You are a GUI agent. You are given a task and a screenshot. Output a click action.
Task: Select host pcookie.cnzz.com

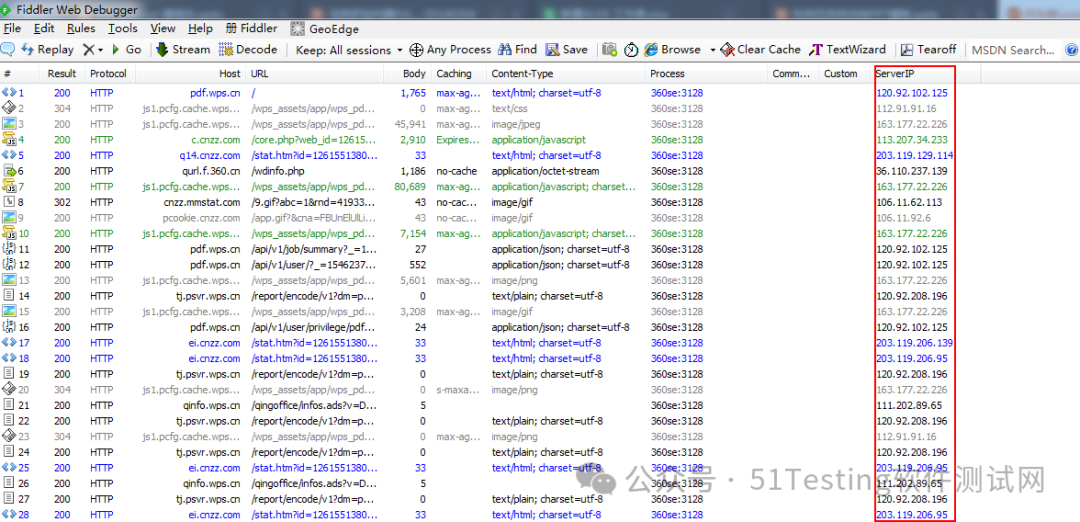click(x=201, y=218)
